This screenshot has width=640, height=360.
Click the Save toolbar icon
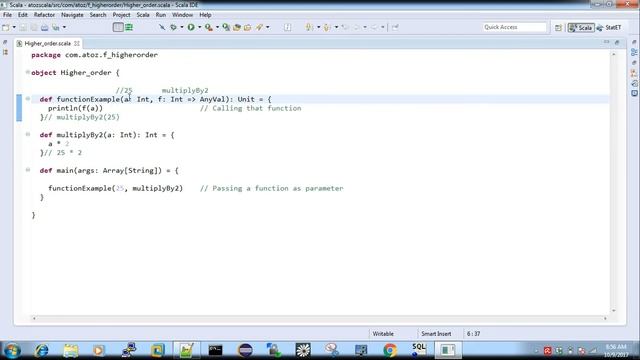pos(23,27)
